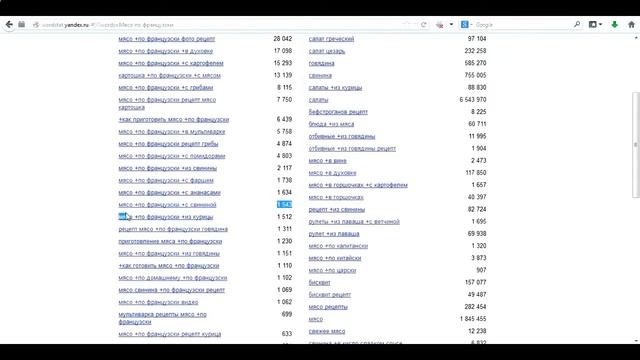Click the count value '755 005'
The image size is (640, 360).
(475, 75)
